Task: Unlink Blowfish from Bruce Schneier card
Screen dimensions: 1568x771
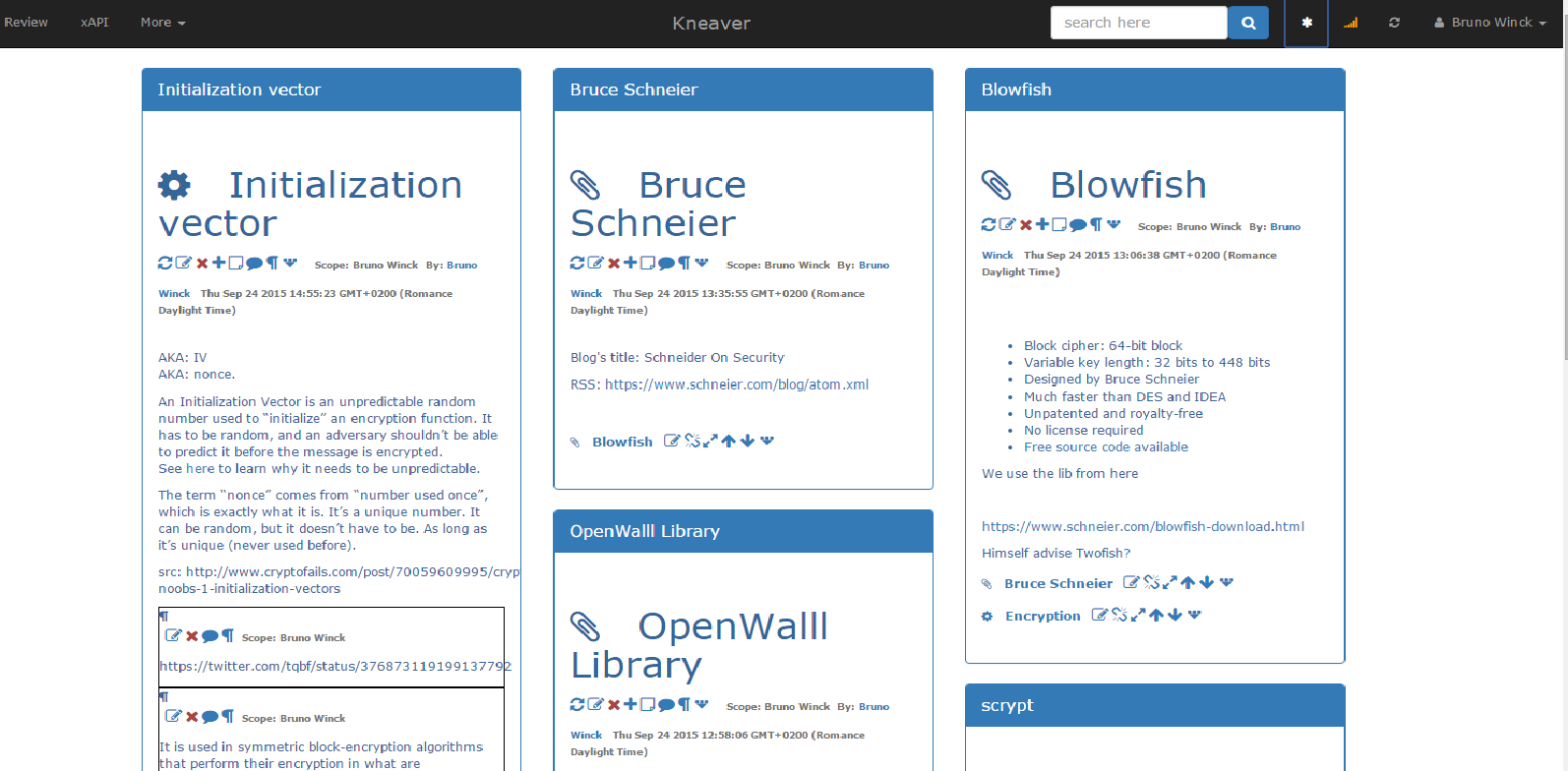Action: tap(693, 441)
